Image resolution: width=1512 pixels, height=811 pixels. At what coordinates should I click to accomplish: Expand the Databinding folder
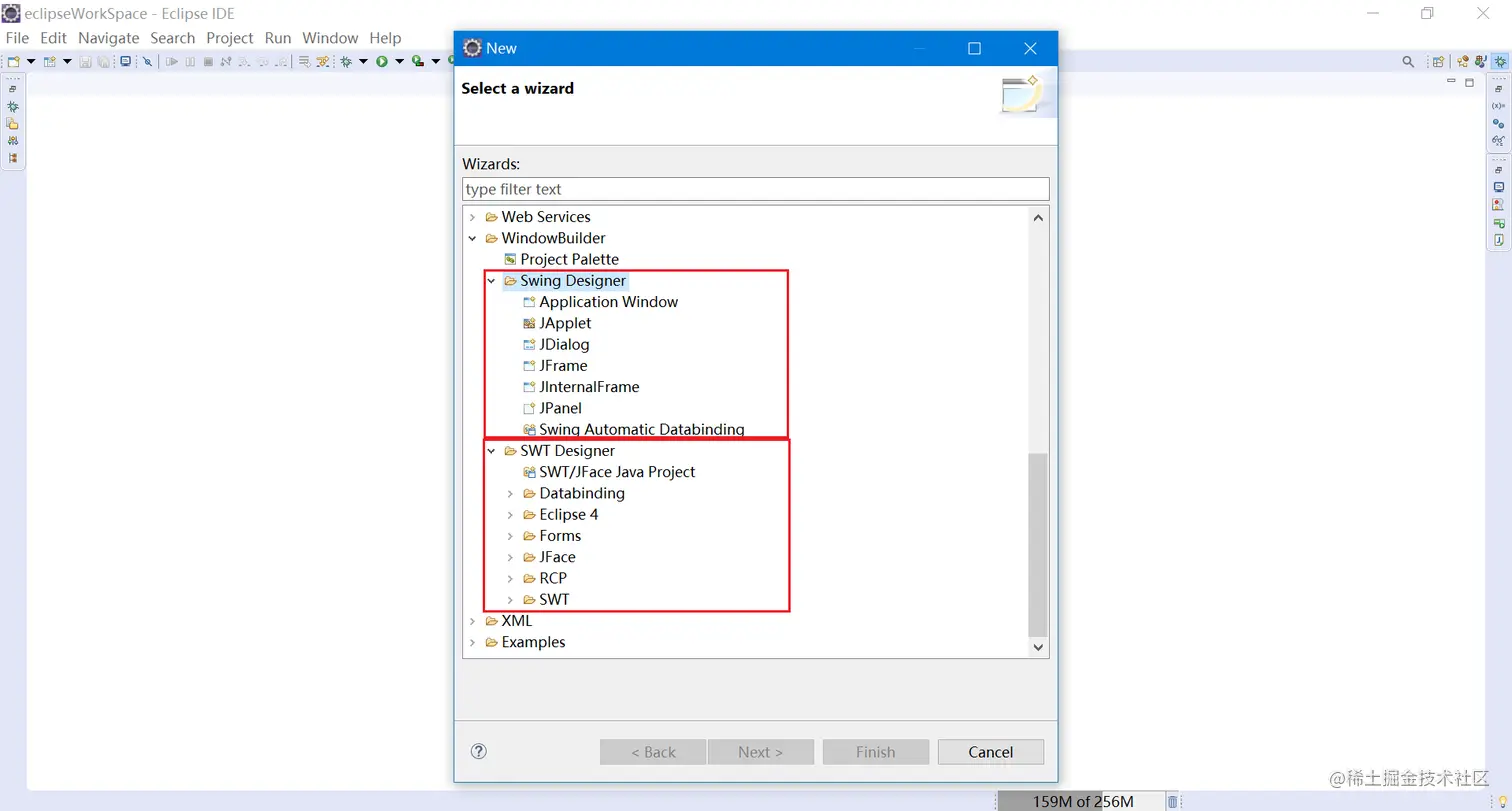[x=510, y=494]
